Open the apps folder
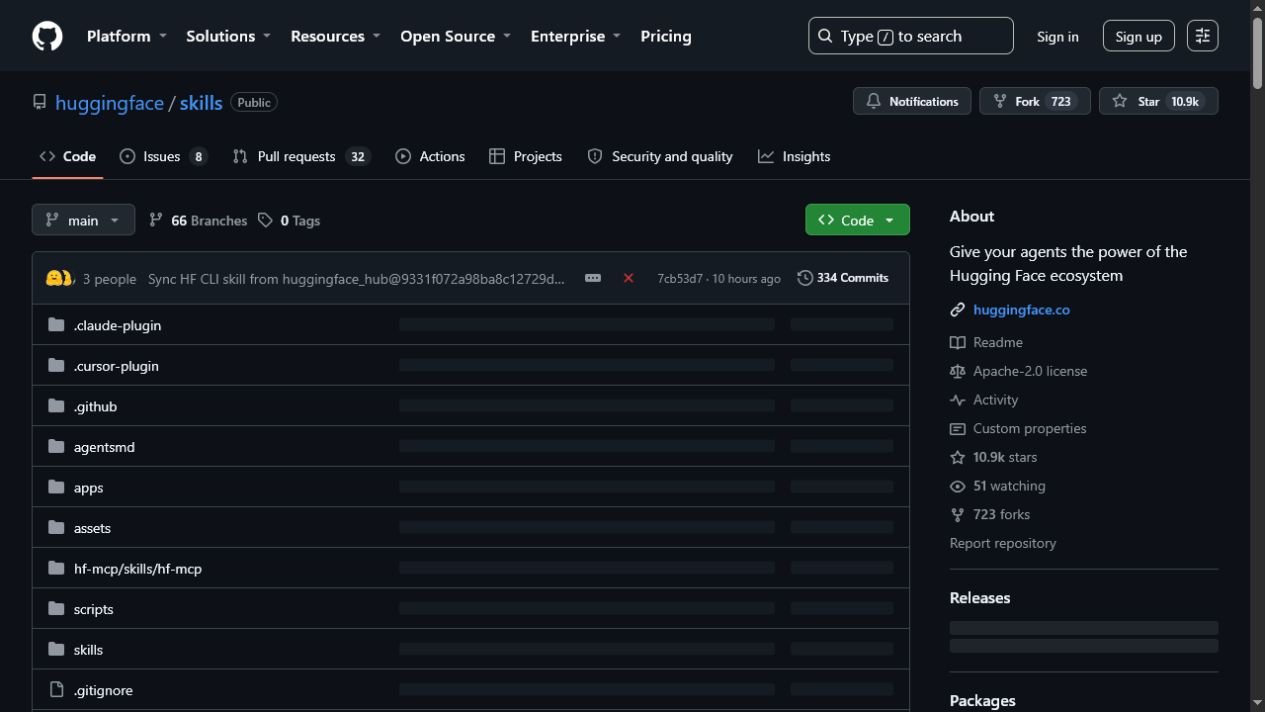Viewport: 1265px width, 712px height. click(x=88, y=488)
